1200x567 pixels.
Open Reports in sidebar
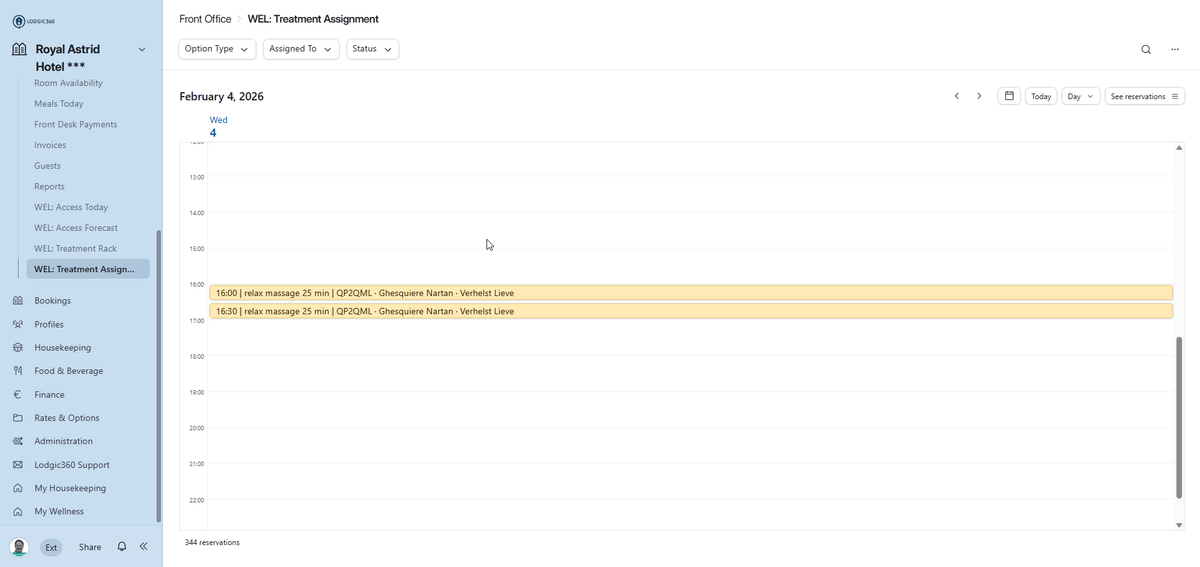49,187
